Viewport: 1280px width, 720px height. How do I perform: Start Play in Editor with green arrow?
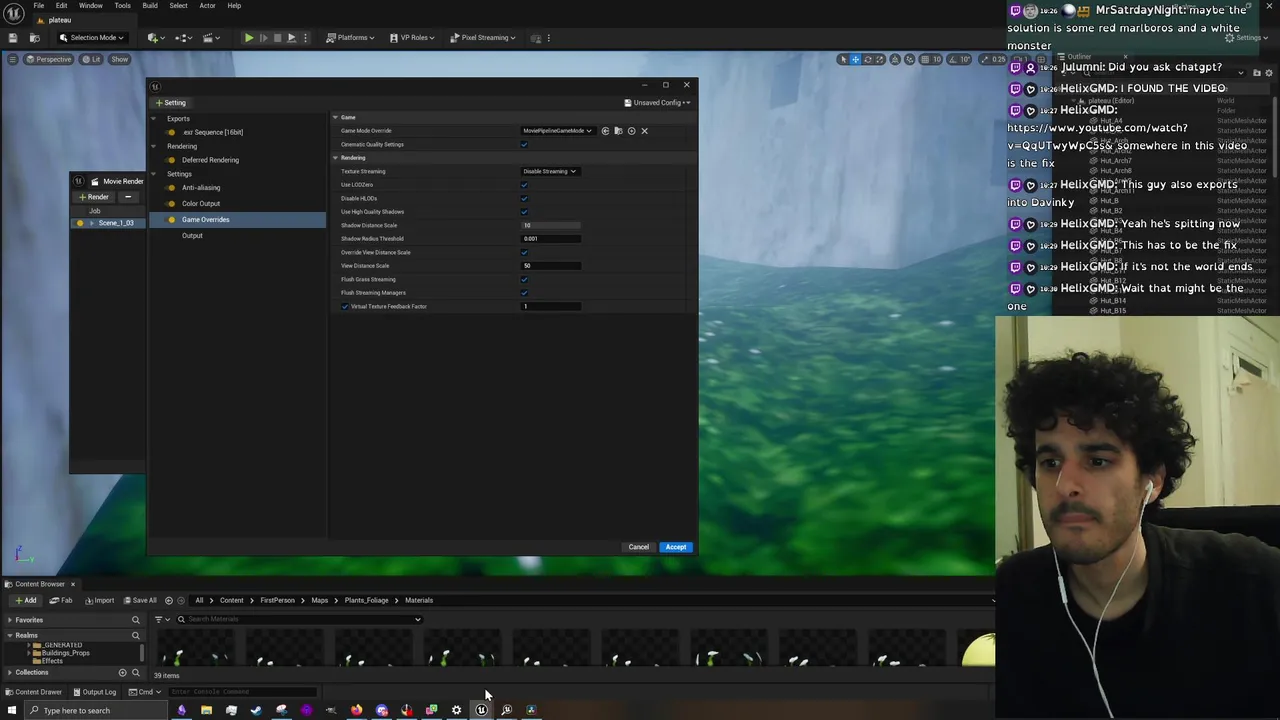[248, 38]
